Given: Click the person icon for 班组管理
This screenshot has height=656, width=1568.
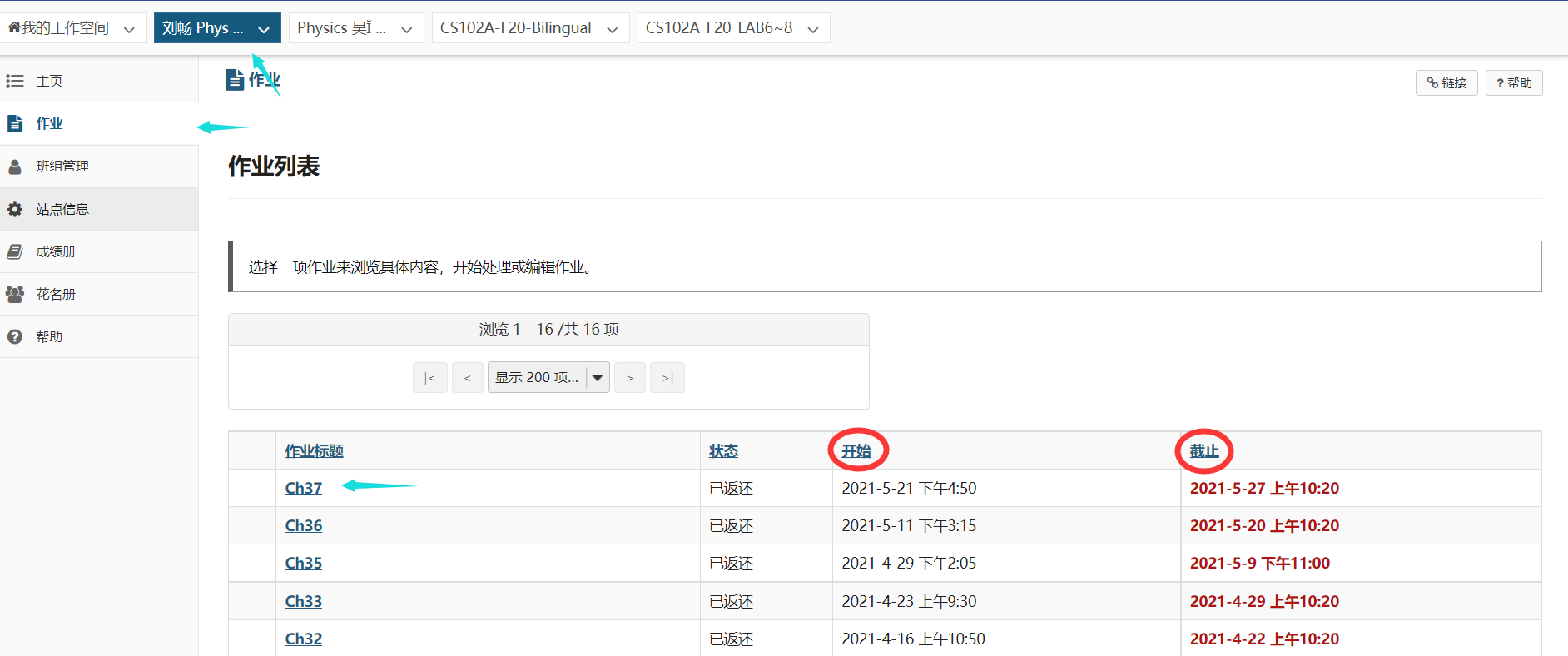Looking at the screenshot, I should [x=15, y=166].
